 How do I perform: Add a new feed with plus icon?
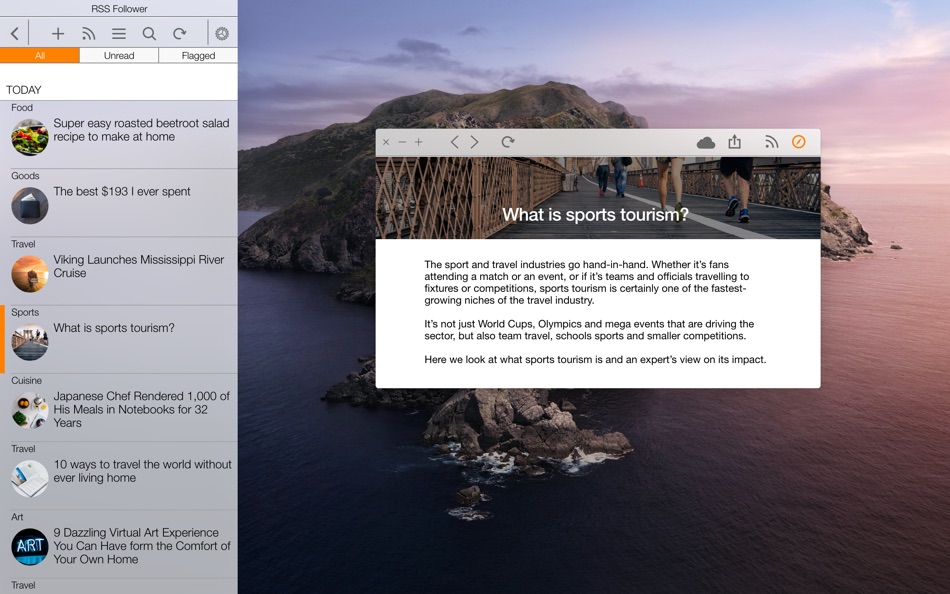pyautogui.click(x=58, y=33)
